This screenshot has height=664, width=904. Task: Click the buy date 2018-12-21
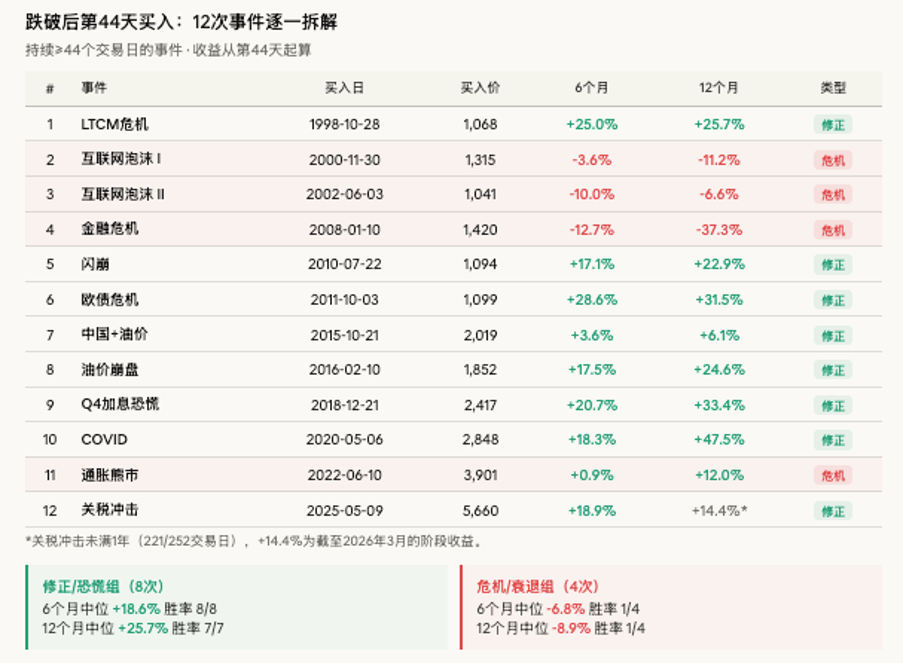[345, 405]
